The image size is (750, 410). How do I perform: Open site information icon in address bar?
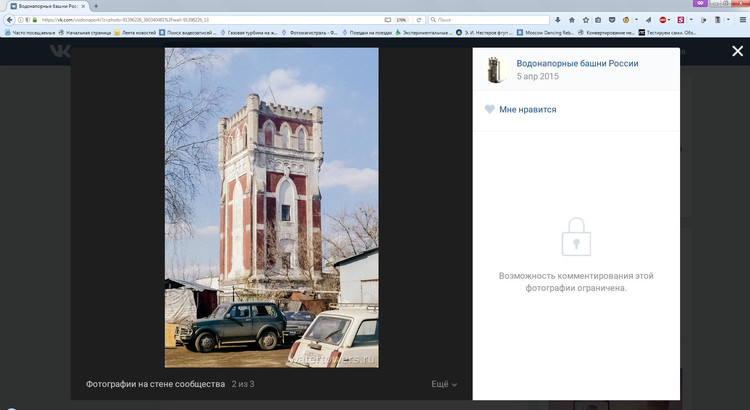21,20
